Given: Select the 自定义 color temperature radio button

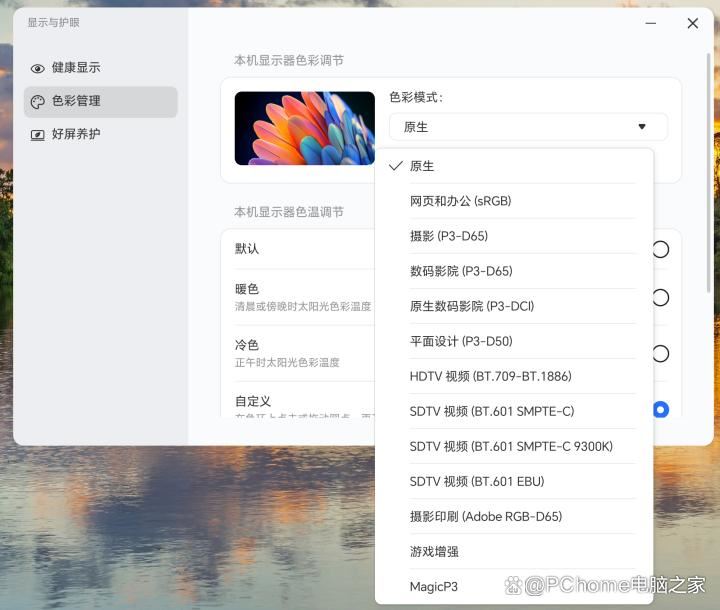Looking at the screenshot, I should tap(660, 409).
